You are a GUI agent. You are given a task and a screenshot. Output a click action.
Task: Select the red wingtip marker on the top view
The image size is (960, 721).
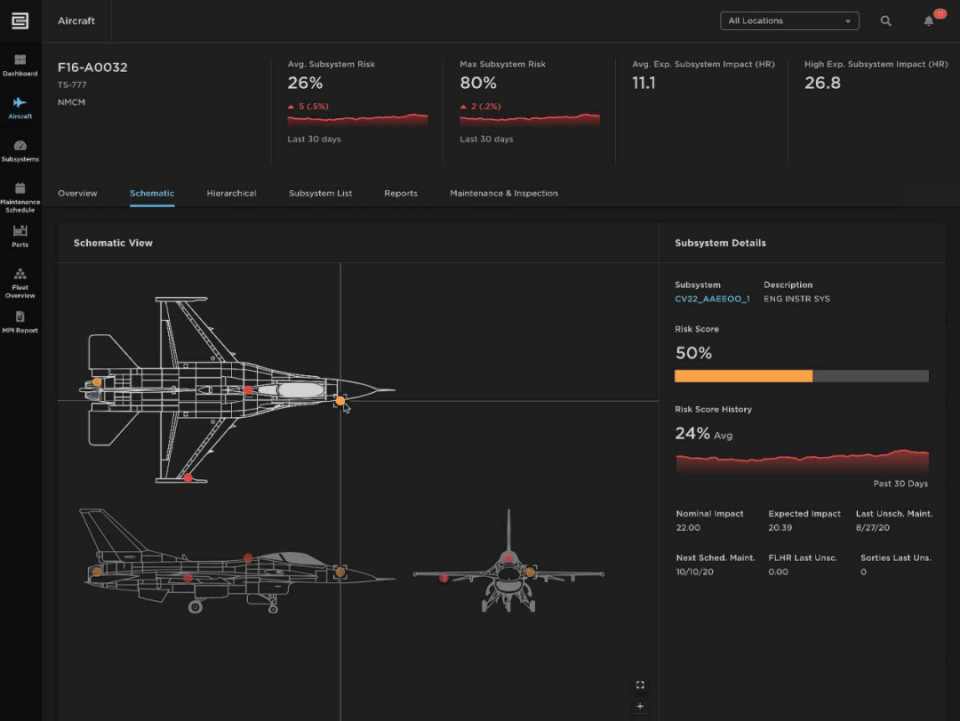coord(188,477)
